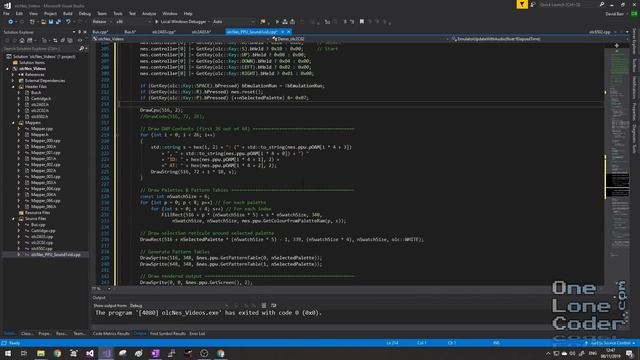The height and width of the screenshot is (360, 640).
Task: Switch to the Bus.cpp editor tab
Action: pos(100,32)
